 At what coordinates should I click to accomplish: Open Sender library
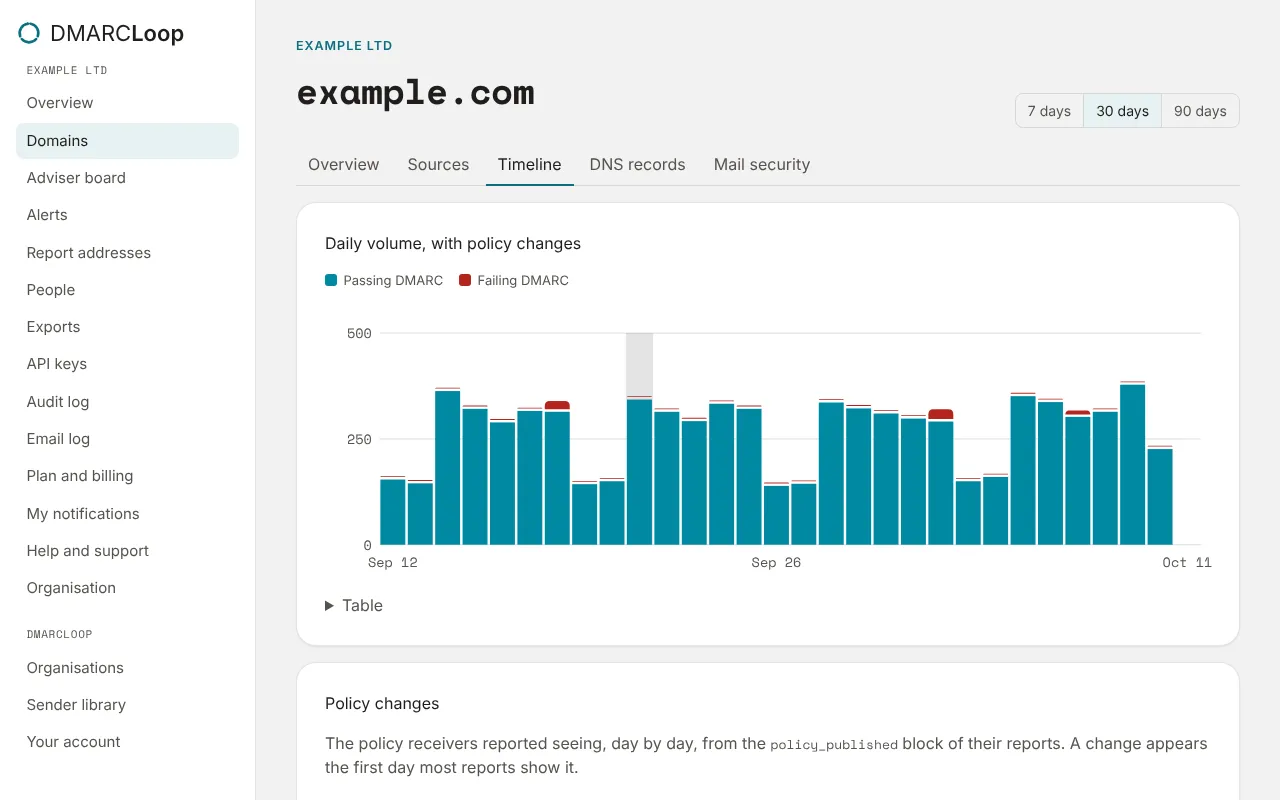pos(127,705)
